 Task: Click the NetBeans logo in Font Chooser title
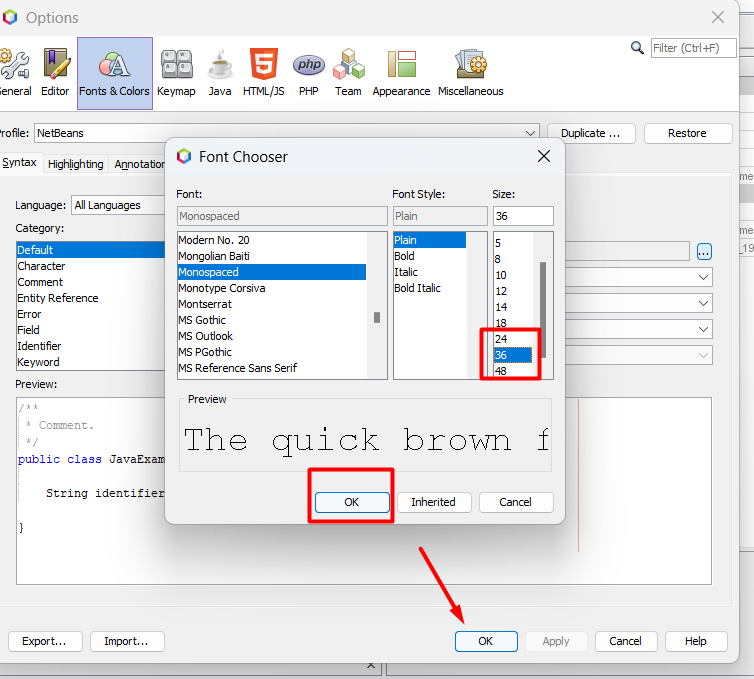(x=184, y=156)
